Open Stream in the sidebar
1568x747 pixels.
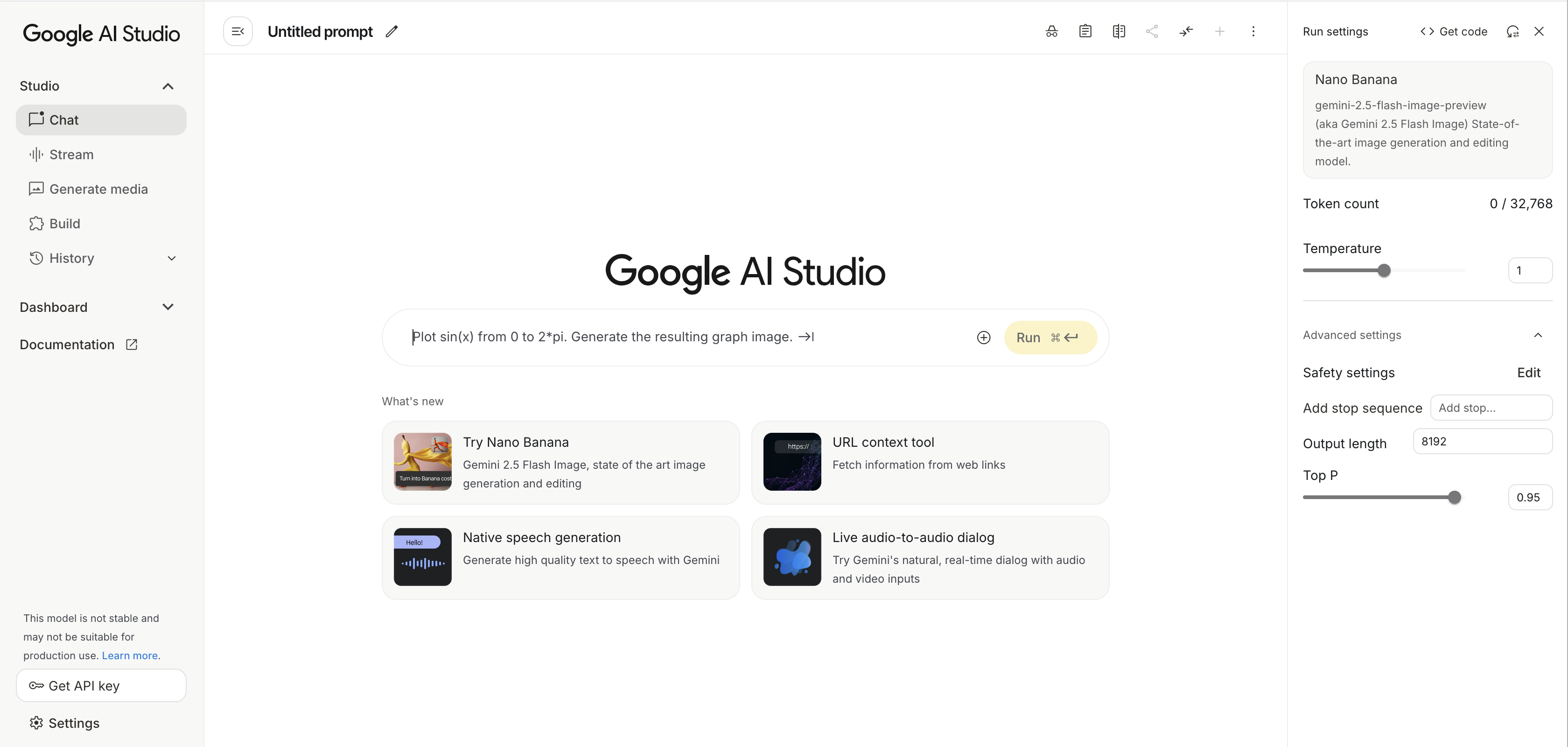101,155
